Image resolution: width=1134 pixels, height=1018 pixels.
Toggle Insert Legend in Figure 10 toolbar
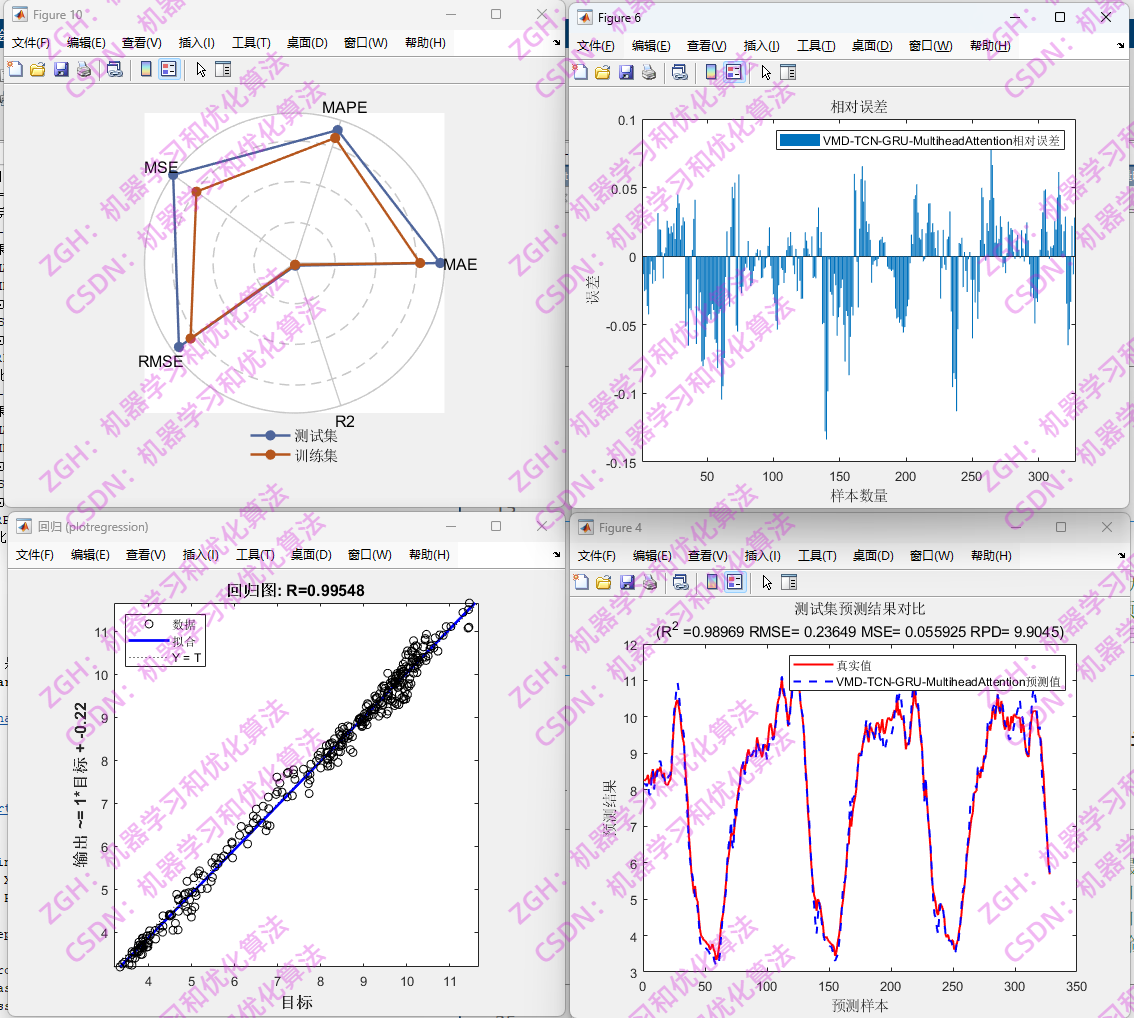point(169,69)
